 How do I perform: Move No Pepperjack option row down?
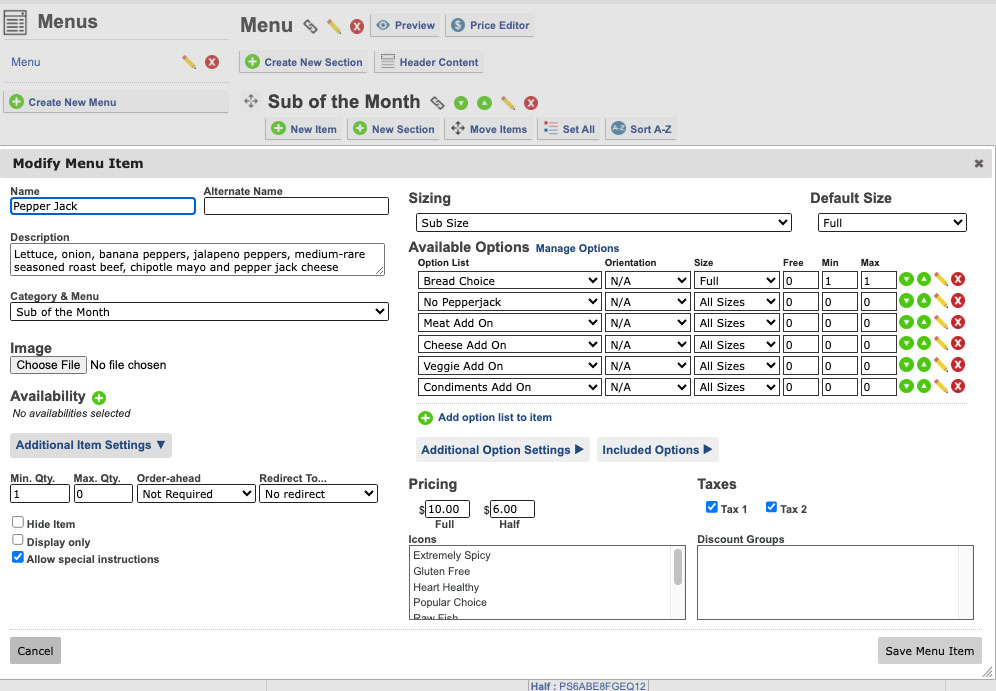click(906, 300)
